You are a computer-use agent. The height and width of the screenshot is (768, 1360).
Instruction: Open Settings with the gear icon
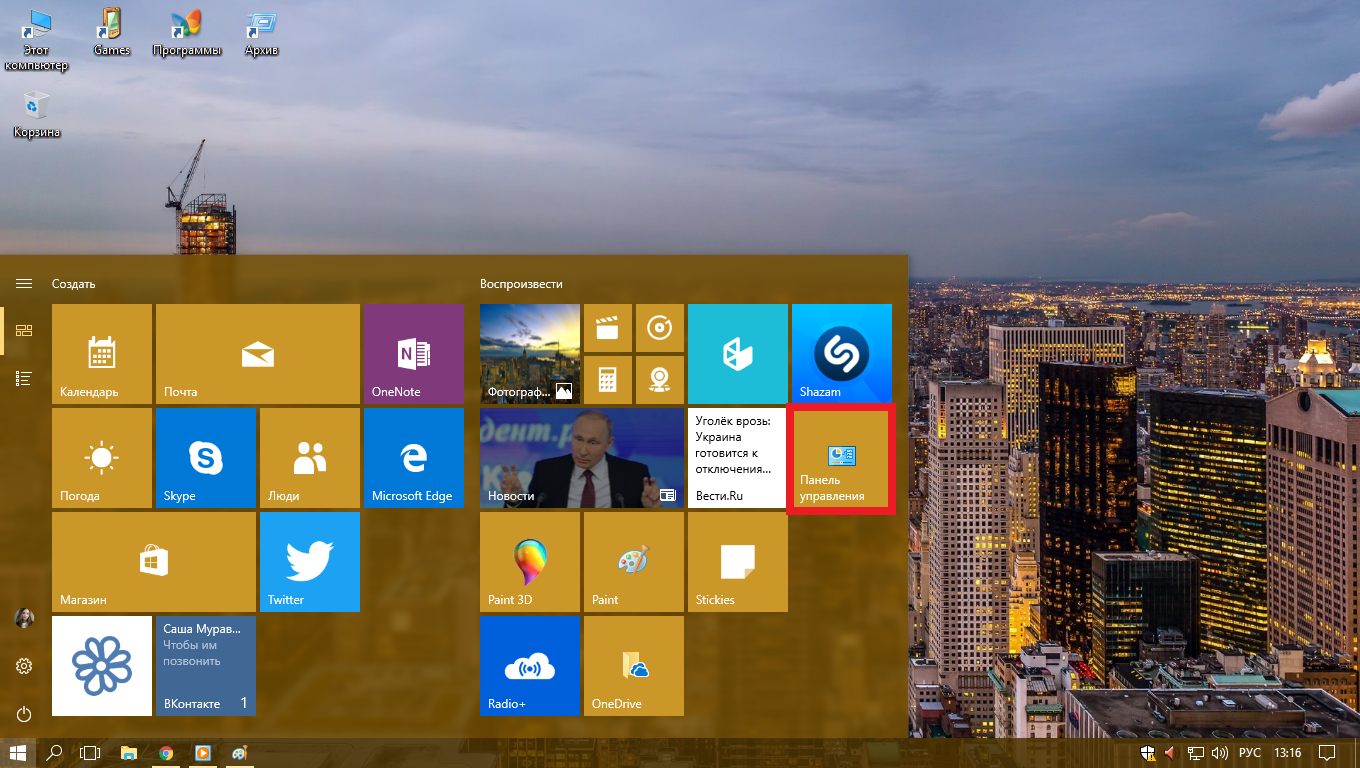click(24, 666)
